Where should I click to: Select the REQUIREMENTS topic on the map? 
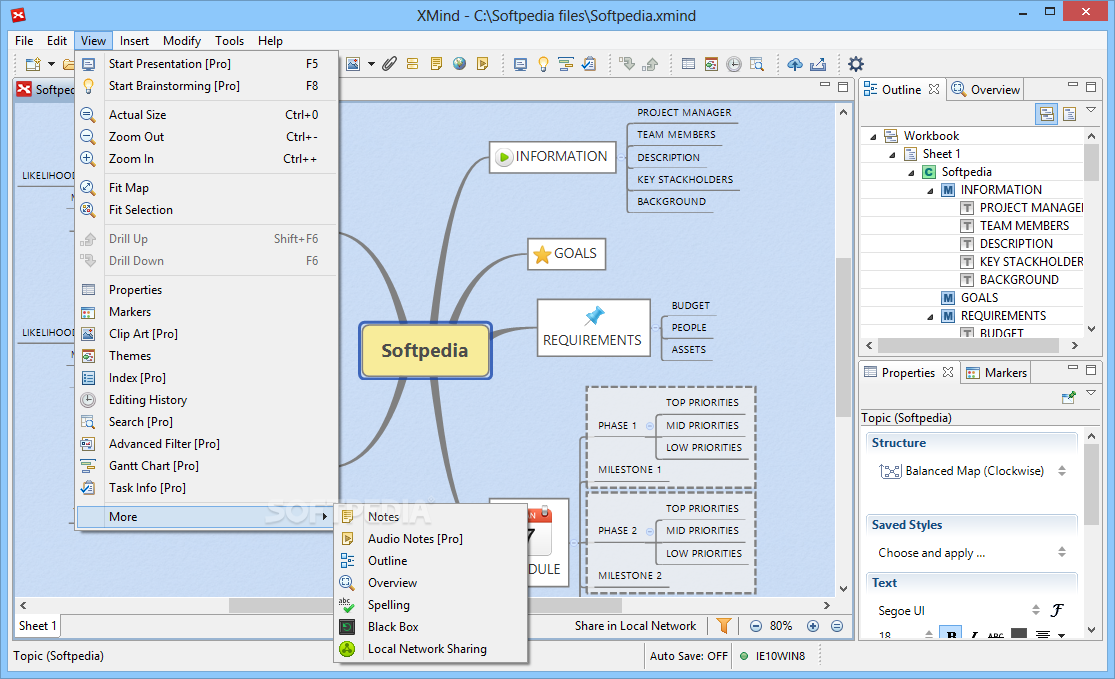click(x=594, y=328)
